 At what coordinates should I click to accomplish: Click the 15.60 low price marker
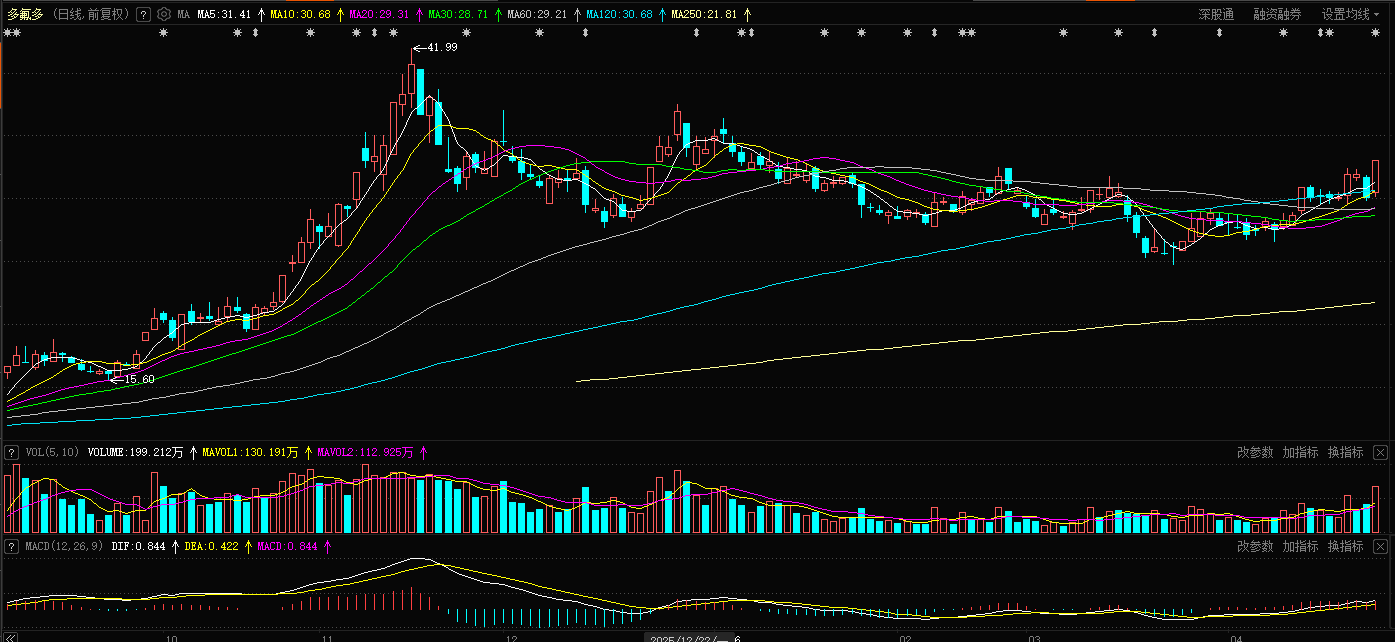tap(138, 379)
